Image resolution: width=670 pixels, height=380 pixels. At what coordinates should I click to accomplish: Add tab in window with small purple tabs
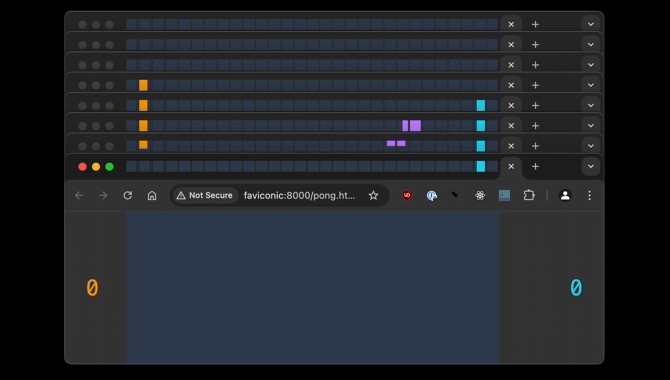pyautogui.click(x=535, y=146)
